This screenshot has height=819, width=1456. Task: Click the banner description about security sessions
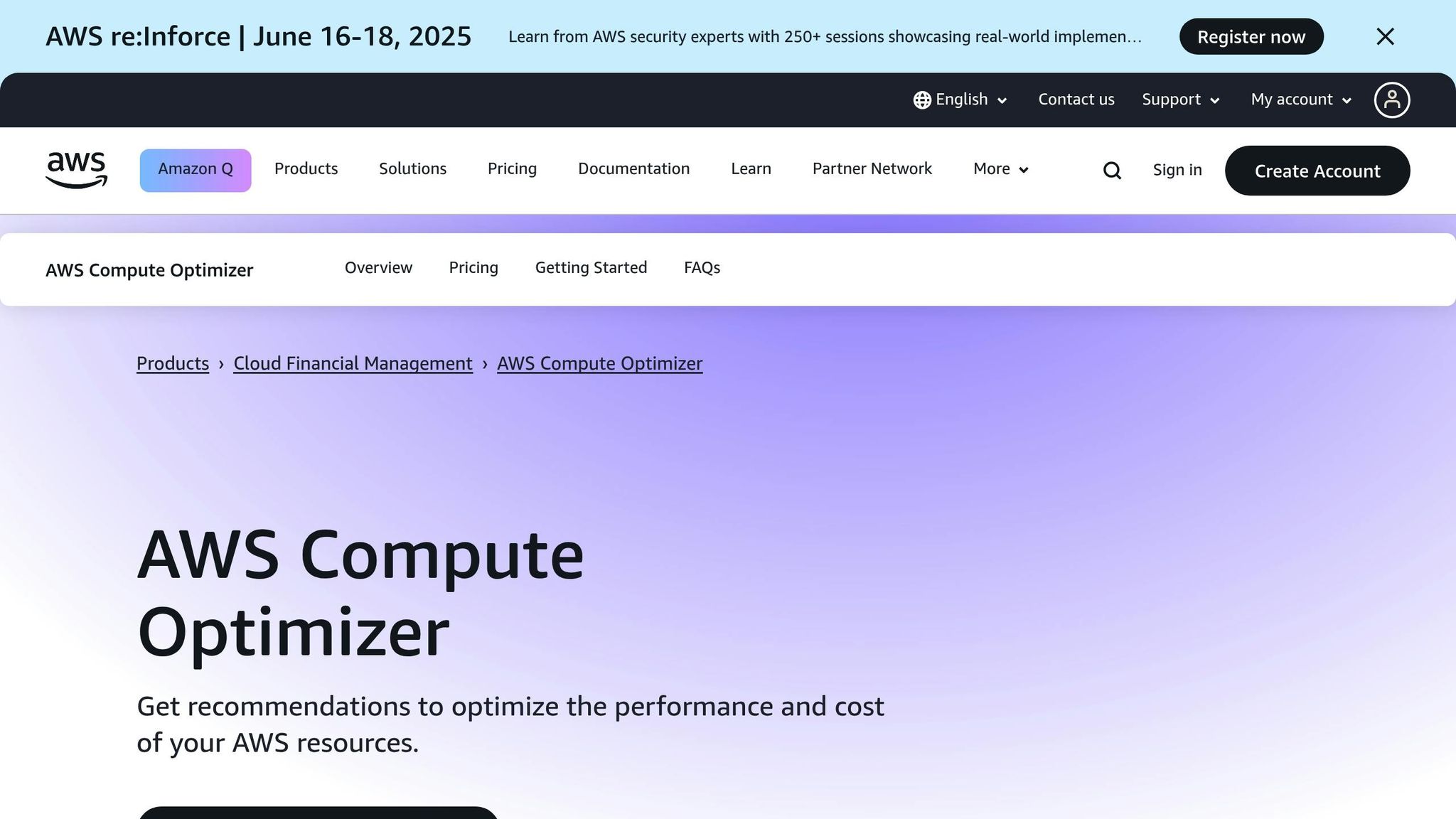(x=825, y=37)
